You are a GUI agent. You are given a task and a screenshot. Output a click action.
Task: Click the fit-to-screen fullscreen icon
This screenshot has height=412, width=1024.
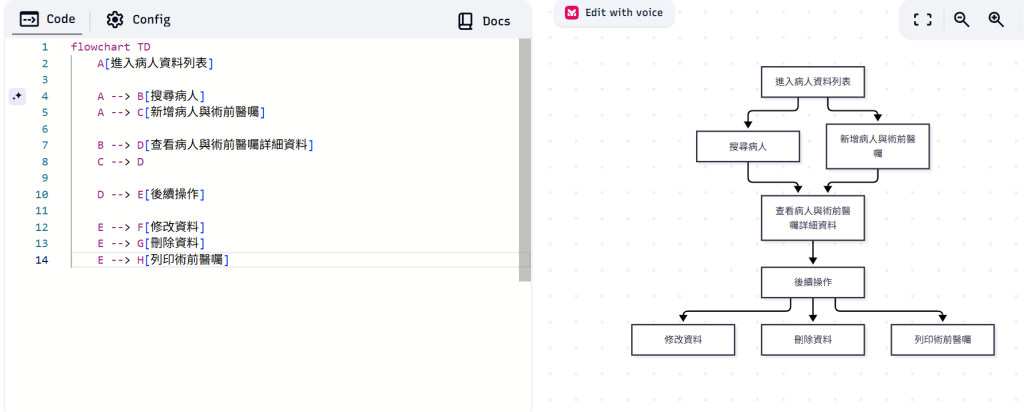[922, 20]
